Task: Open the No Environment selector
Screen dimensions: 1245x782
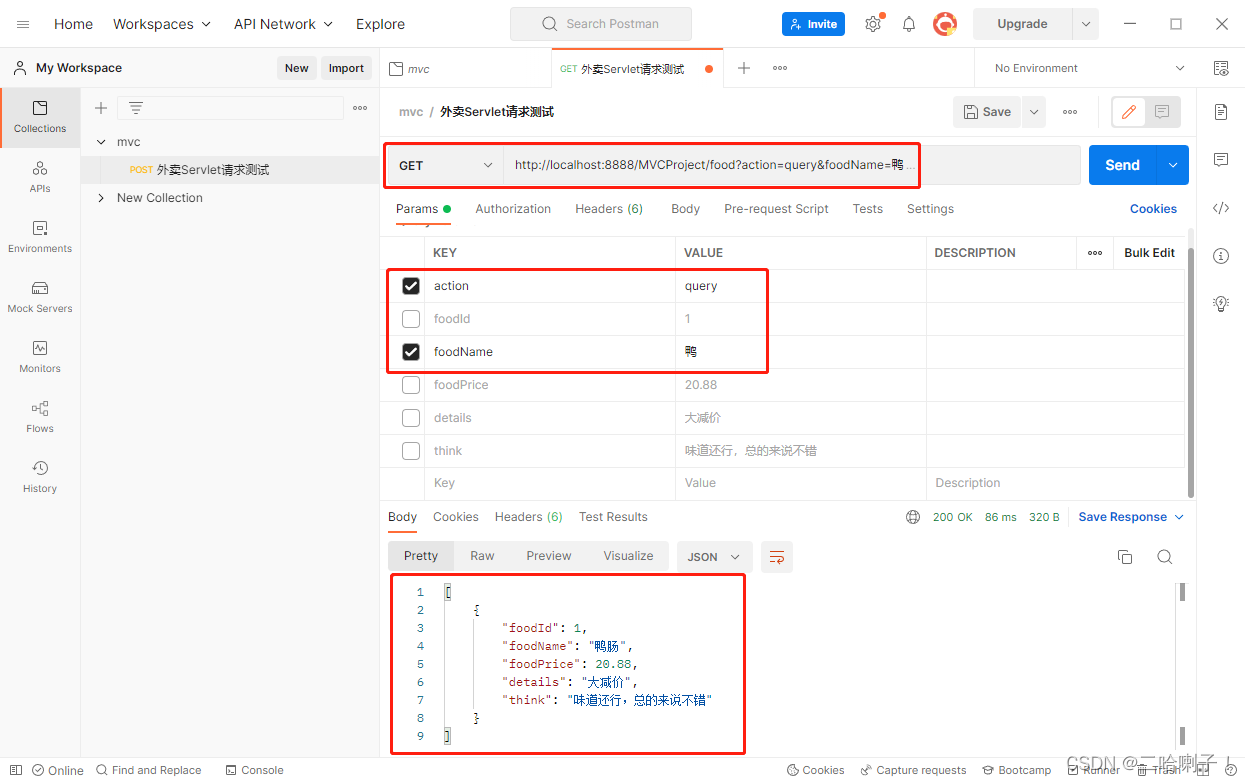Action: tap(1089, 68)
